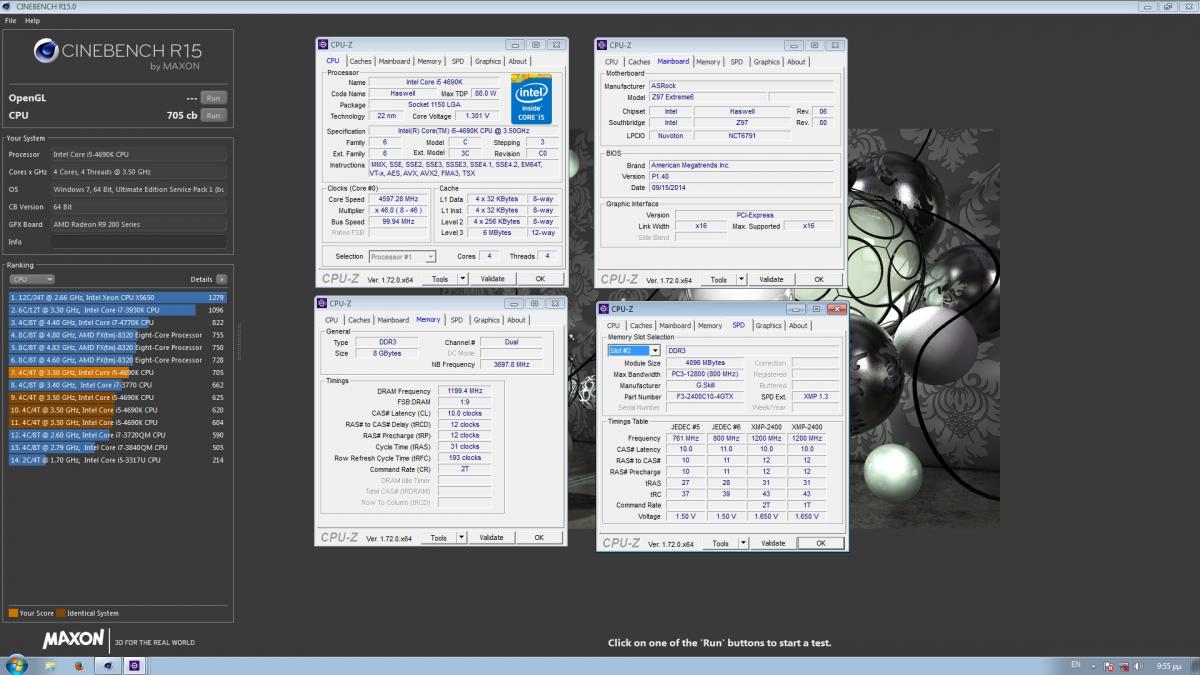Click the motherboard model Z97 Extreme6

707,98
